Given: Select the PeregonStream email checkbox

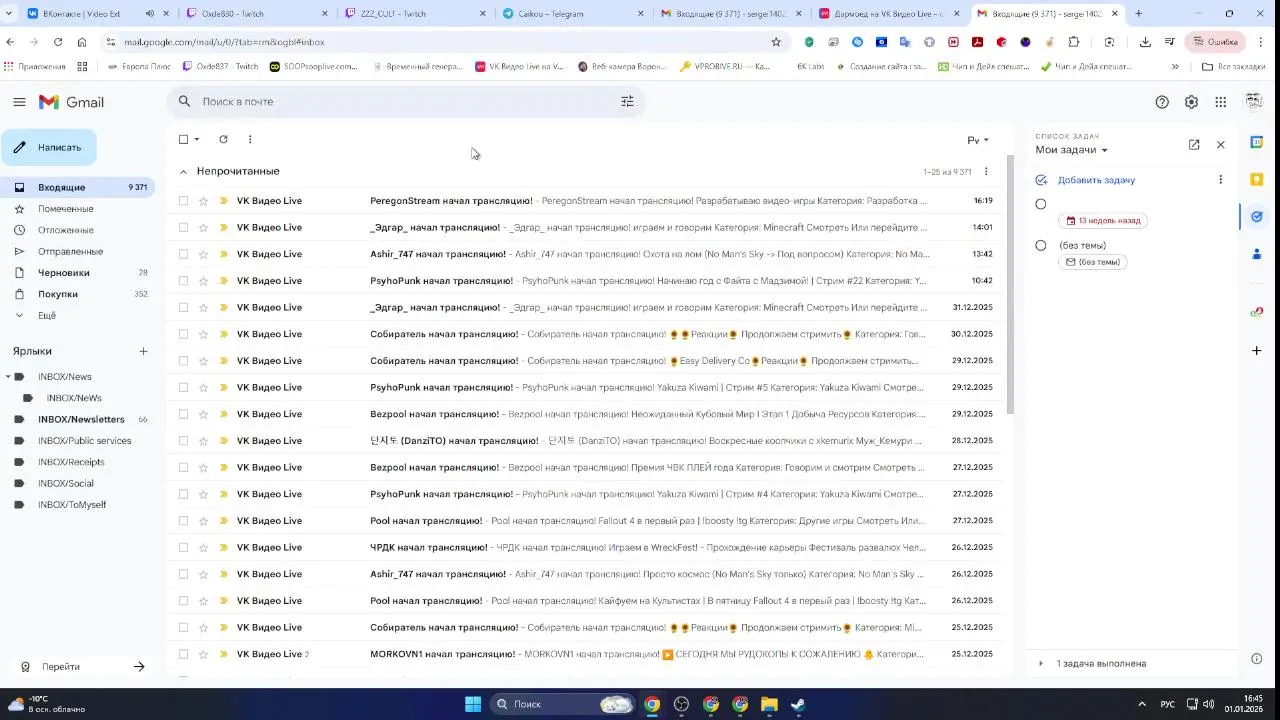Looking at the screenshot, I should tap(183, 201).
